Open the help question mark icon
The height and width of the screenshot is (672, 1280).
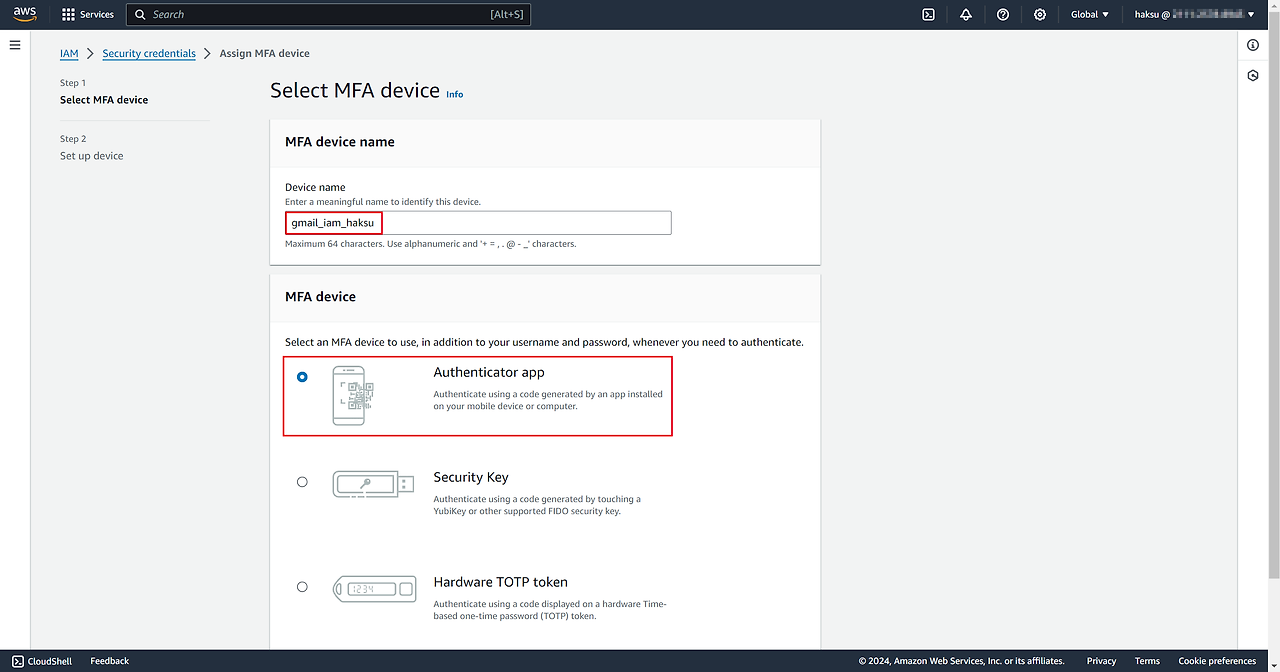[1003, 14]
